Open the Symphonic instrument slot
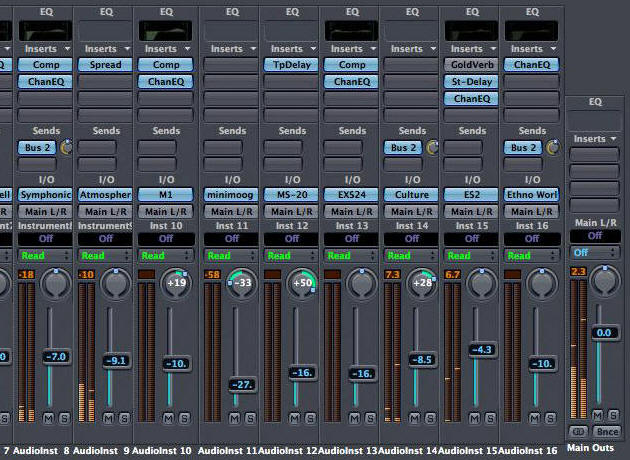 click(45, 195)
